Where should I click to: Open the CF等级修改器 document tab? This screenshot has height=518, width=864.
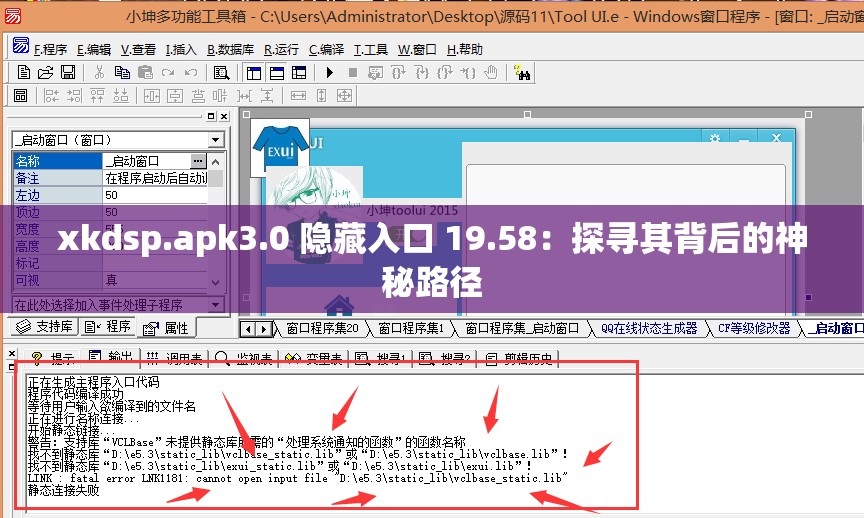pyautogui.click(x=754, y=328)
